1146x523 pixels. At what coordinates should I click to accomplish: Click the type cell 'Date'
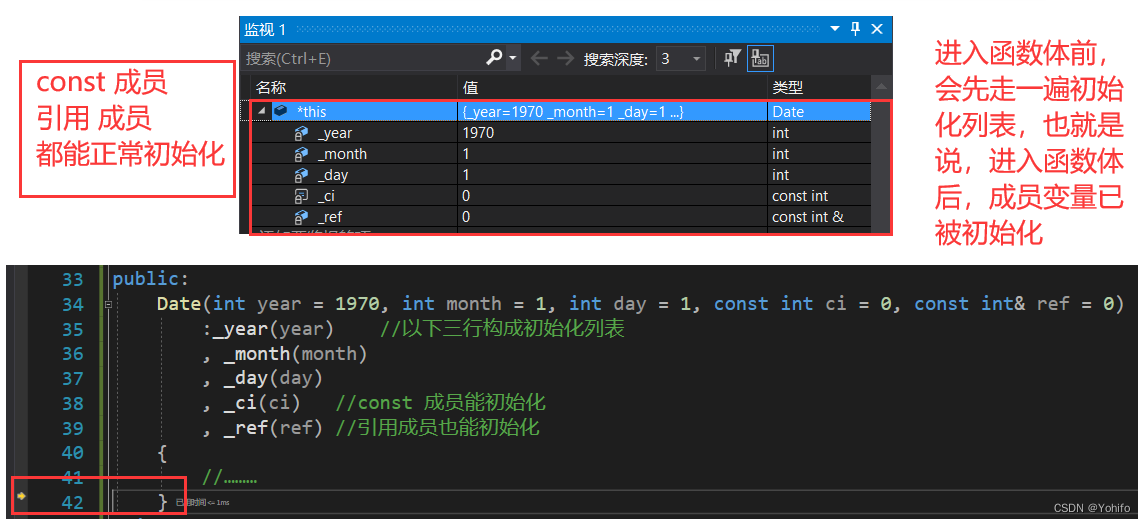pos(788,112)
